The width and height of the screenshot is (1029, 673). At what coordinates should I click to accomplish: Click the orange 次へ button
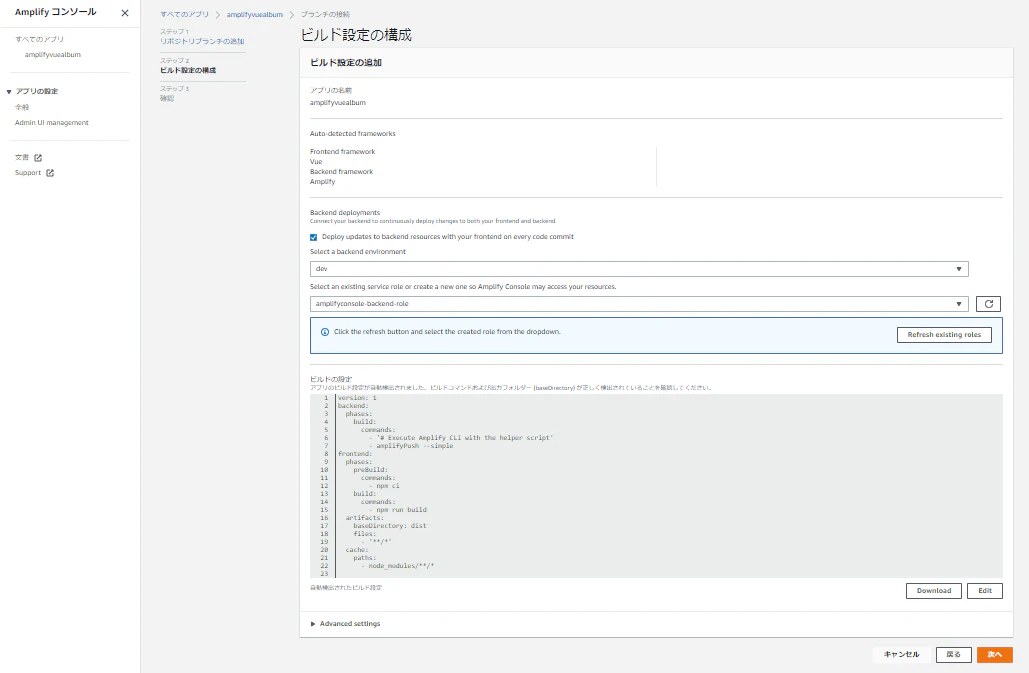pyautogui.click(x=994, y=655)
